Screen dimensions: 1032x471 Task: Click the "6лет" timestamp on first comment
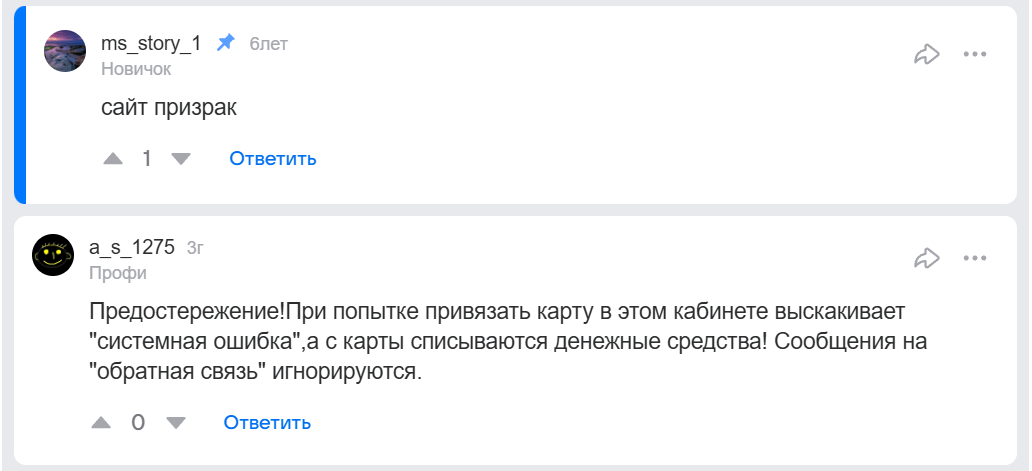click(268, 45)
